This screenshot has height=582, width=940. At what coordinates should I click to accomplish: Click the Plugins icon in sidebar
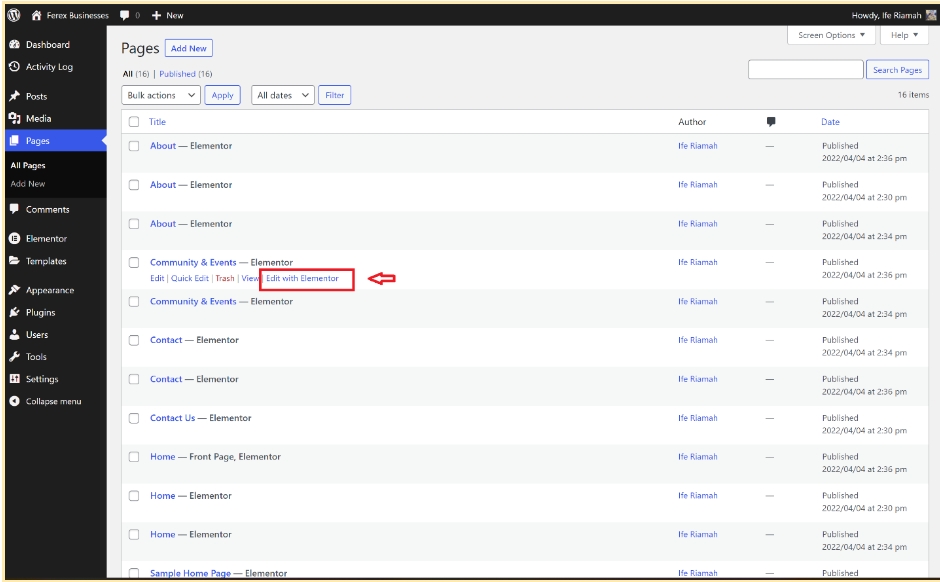tap(14, 313)
